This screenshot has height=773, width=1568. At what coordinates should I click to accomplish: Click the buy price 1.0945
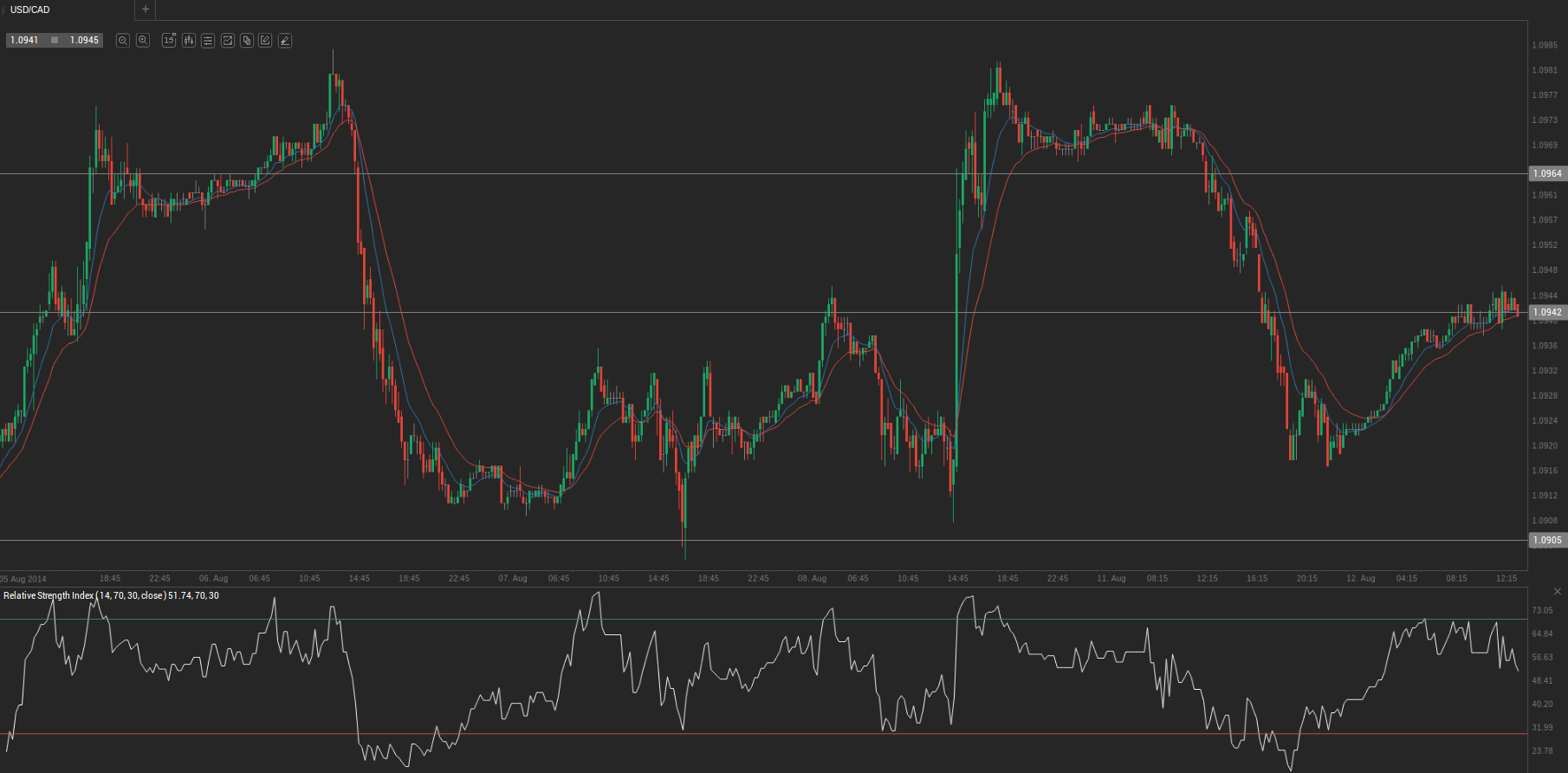(84, 41)
